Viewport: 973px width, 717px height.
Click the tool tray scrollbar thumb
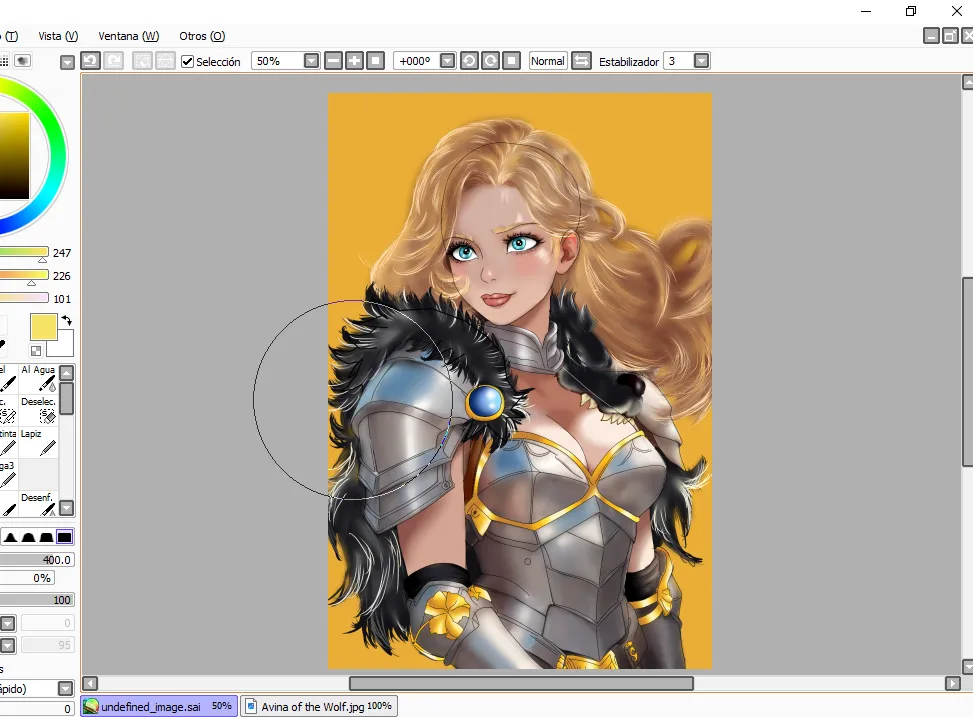[66, 399]
